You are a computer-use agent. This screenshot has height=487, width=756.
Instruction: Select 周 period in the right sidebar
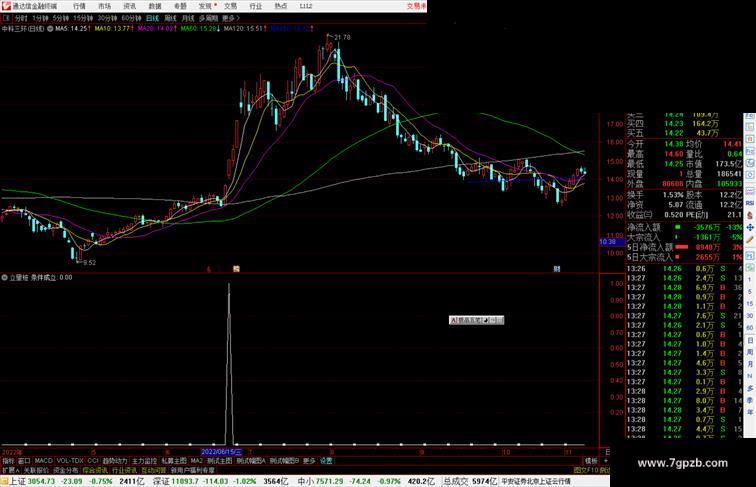tap(750, 352)
